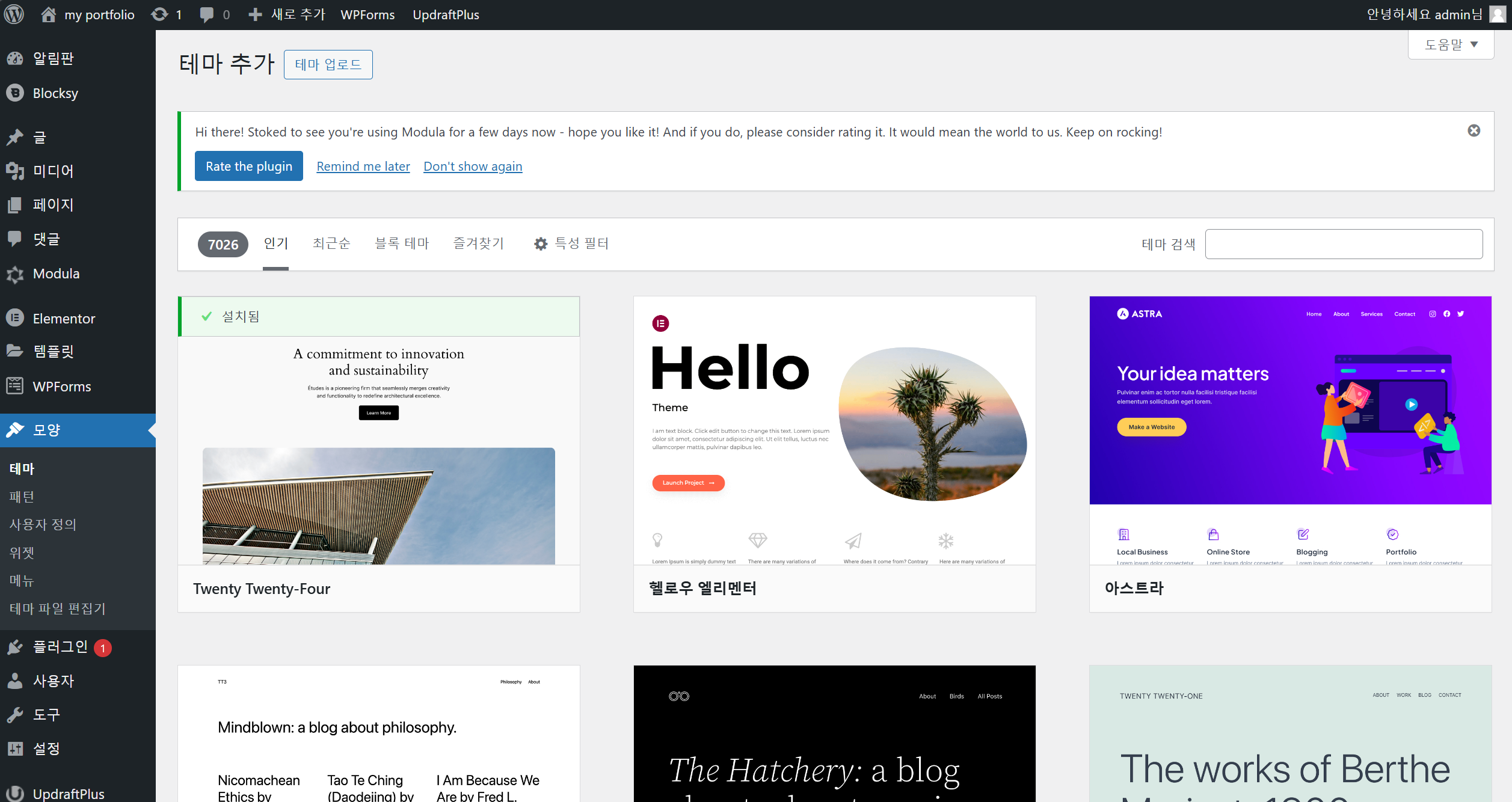Select the Astra theme thumbnail
Screen dimensions: 1512x802
click(1290, 430)
